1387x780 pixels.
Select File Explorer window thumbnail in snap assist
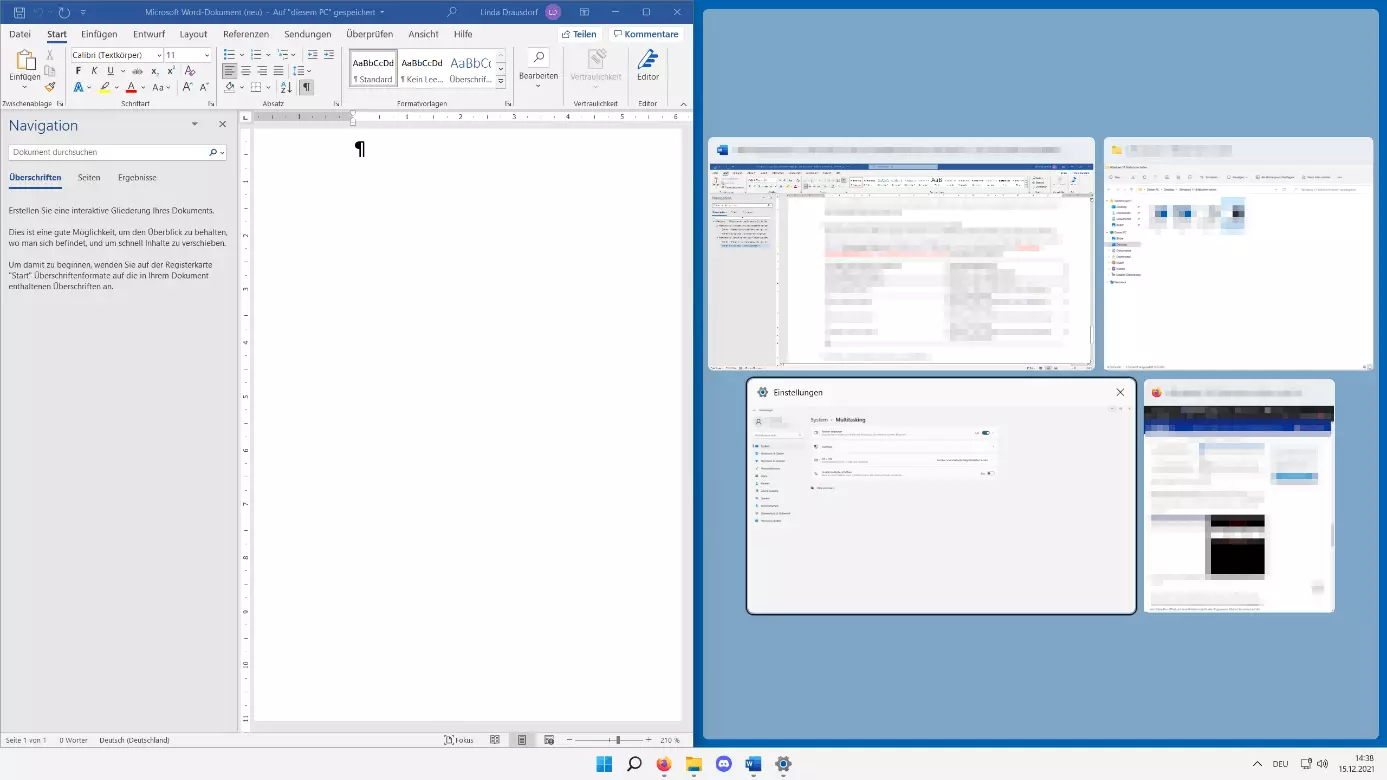(x=1238, y=254)
